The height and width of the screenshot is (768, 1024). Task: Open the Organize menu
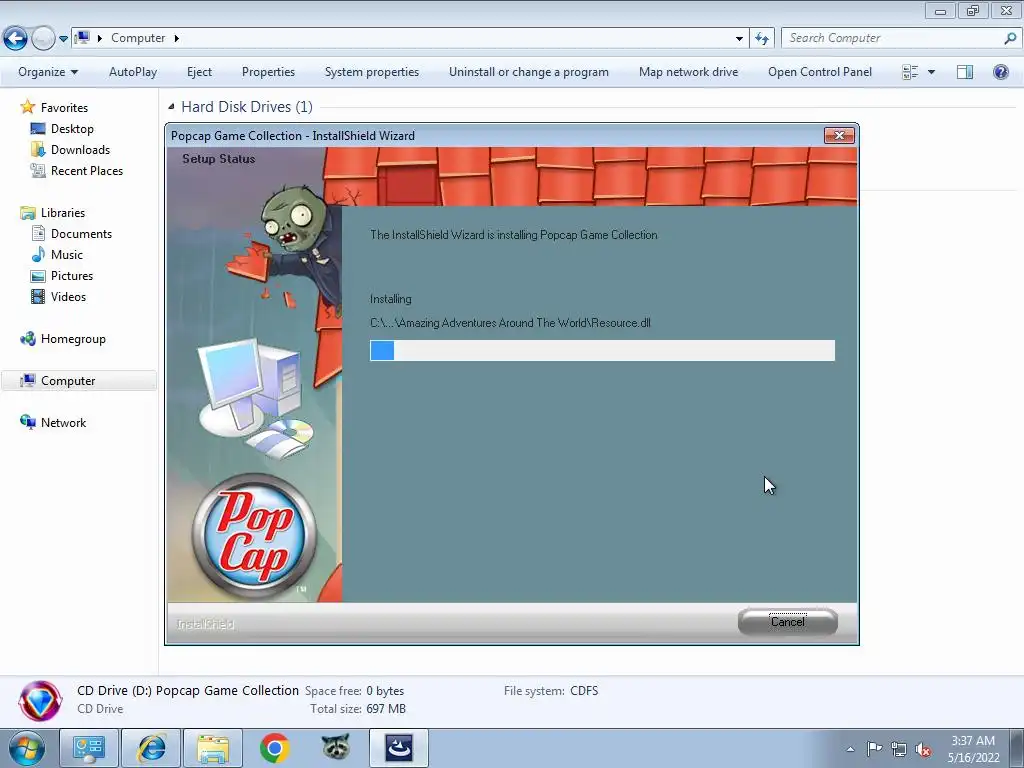tap(48, 72)
